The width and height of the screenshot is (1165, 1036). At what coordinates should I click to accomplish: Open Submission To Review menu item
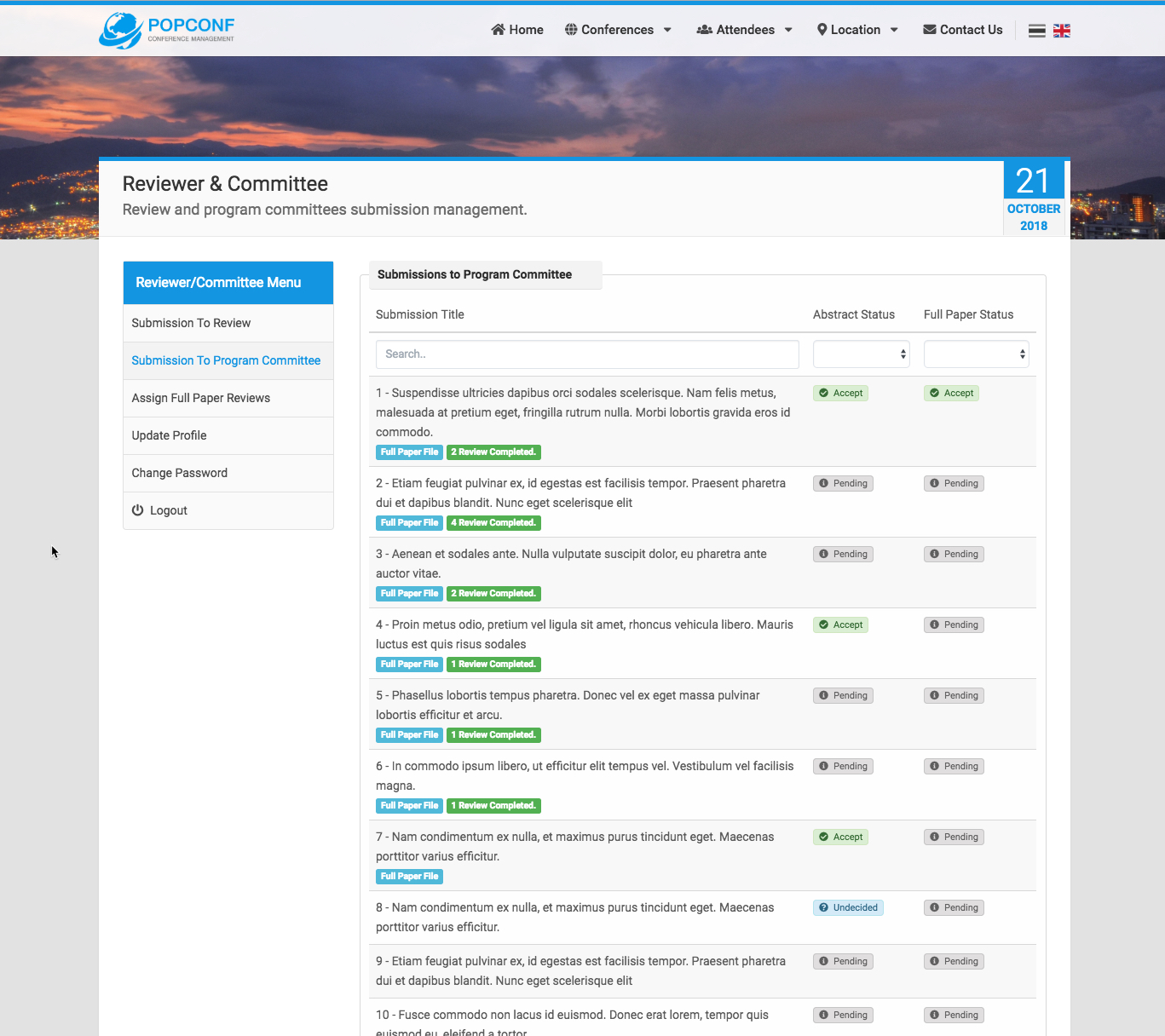(191, 323)
